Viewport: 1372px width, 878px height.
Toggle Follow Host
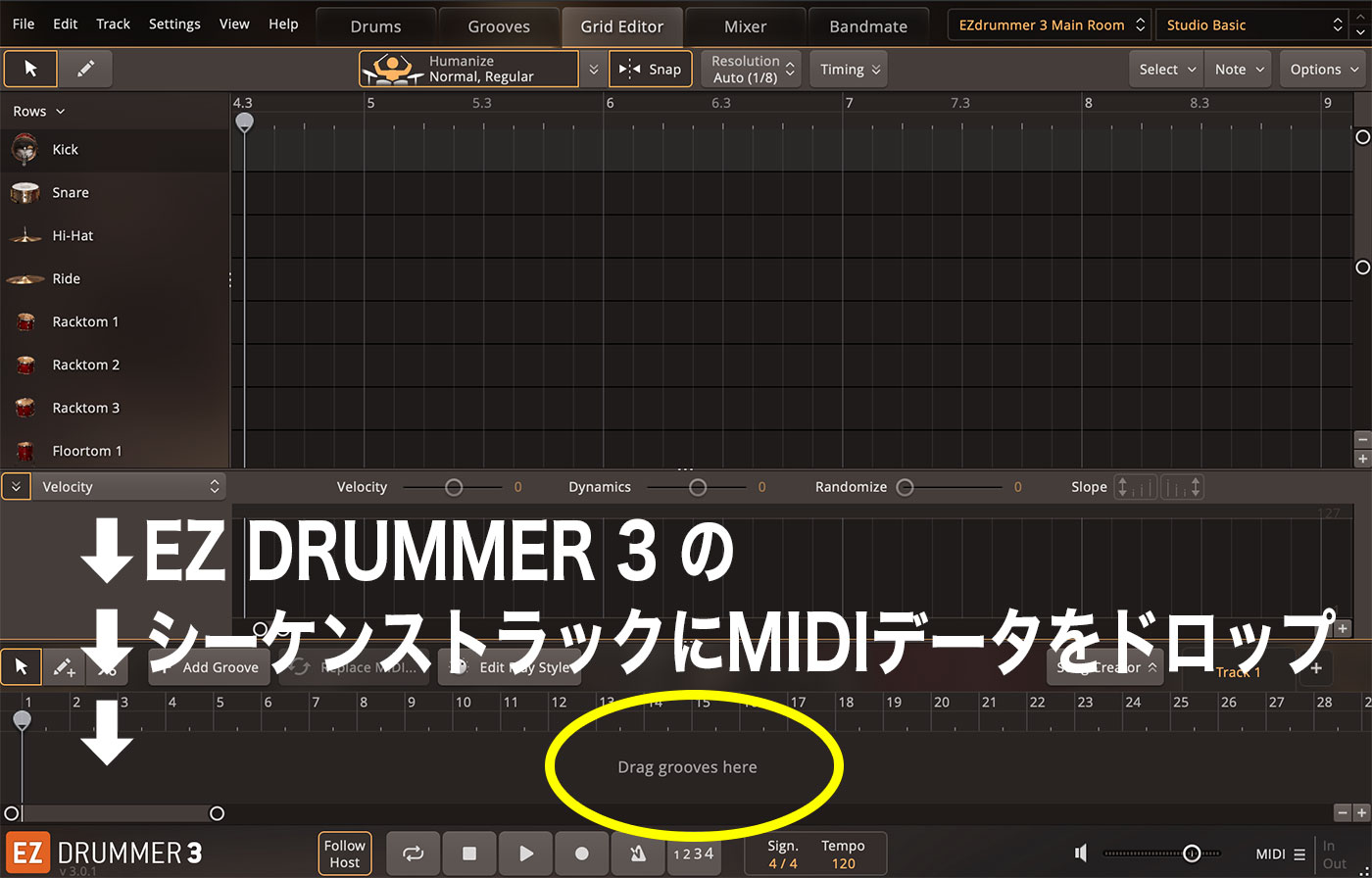click(x=345, y=854)
